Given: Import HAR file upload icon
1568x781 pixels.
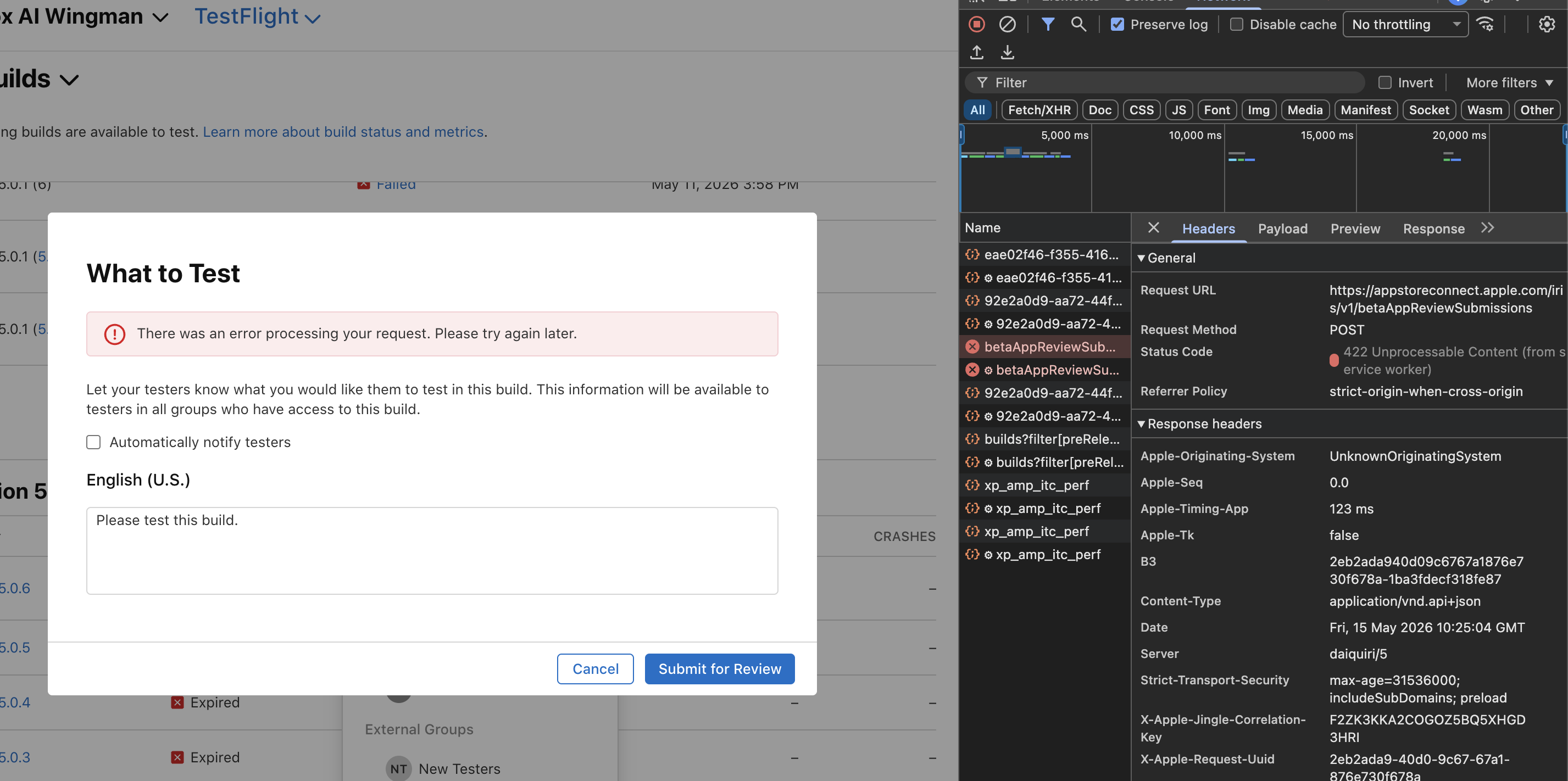Looking at the screenshot, I should point(976,52).
